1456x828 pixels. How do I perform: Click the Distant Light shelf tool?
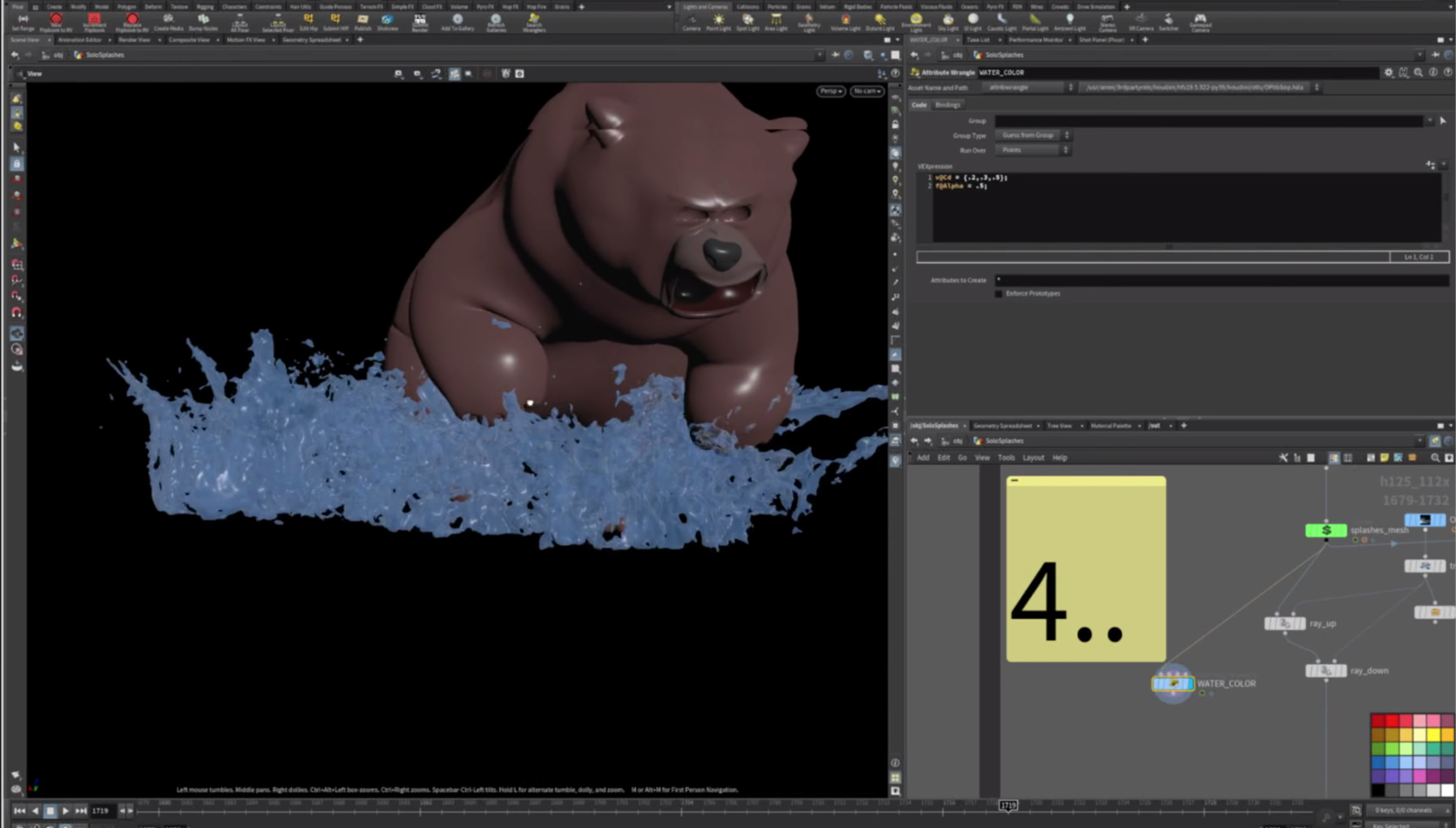click(x=880, y=22)
